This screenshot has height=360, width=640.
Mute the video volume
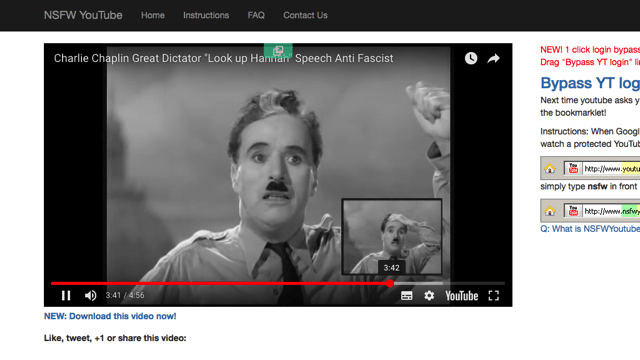[x=90, y=296]
